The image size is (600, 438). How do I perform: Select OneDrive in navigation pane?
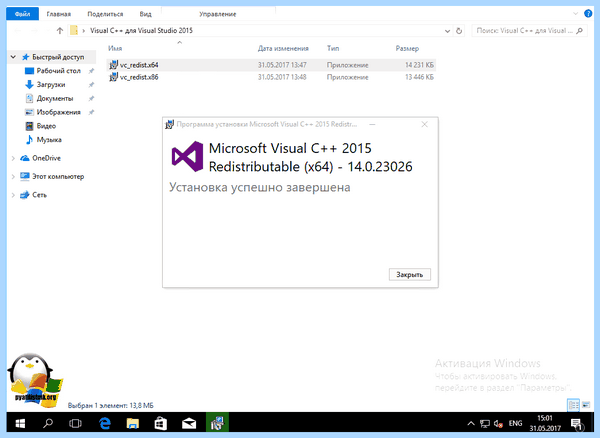click(46, 158)
